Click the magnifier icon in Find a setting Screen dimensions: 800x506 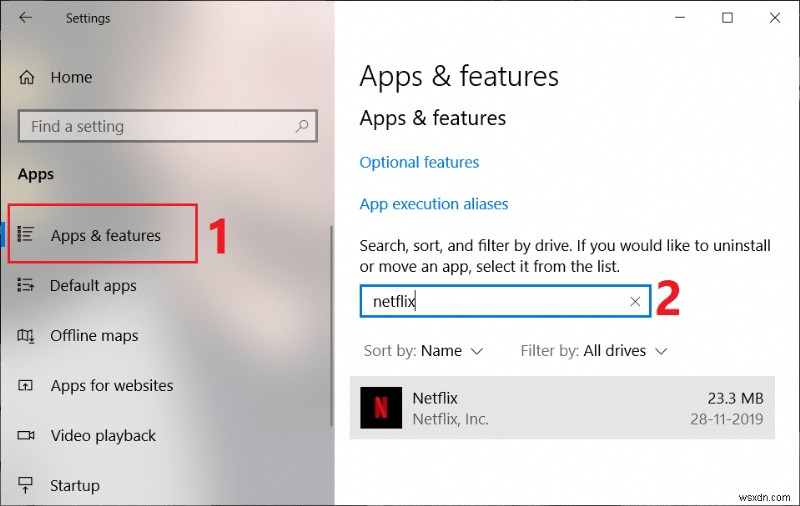[x=302, y=125]
